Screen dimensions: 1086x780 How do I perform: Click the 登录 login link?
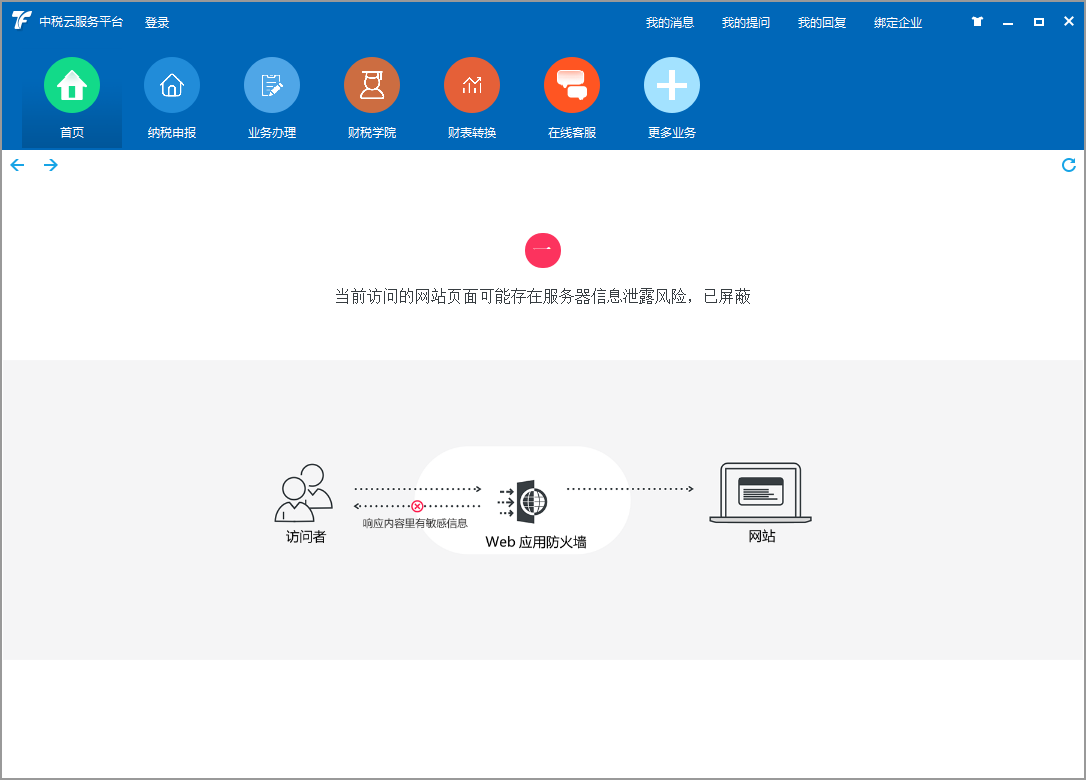(x=157, y=23)
